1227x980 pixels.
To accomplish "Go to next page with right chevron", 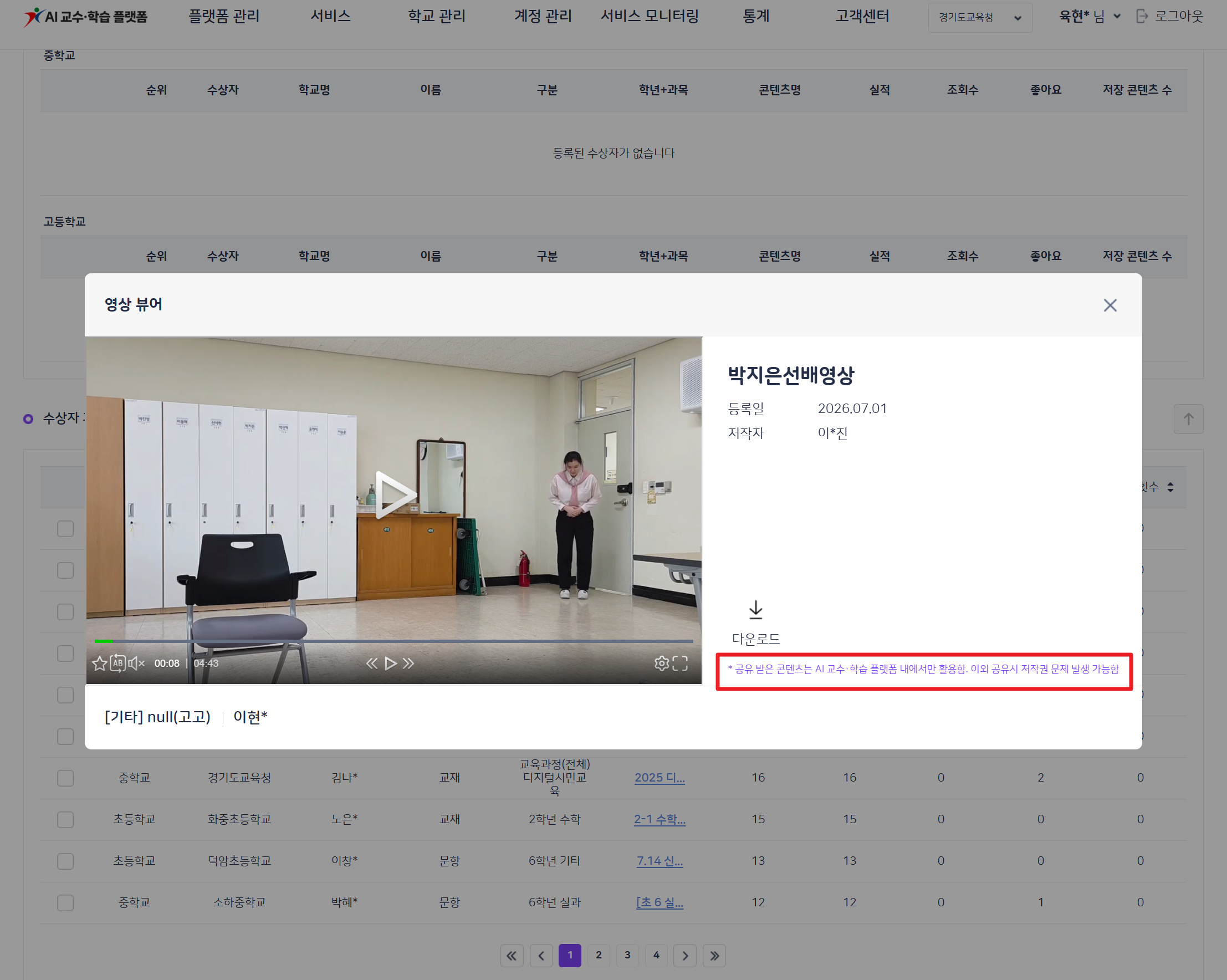I will (684, 956).
